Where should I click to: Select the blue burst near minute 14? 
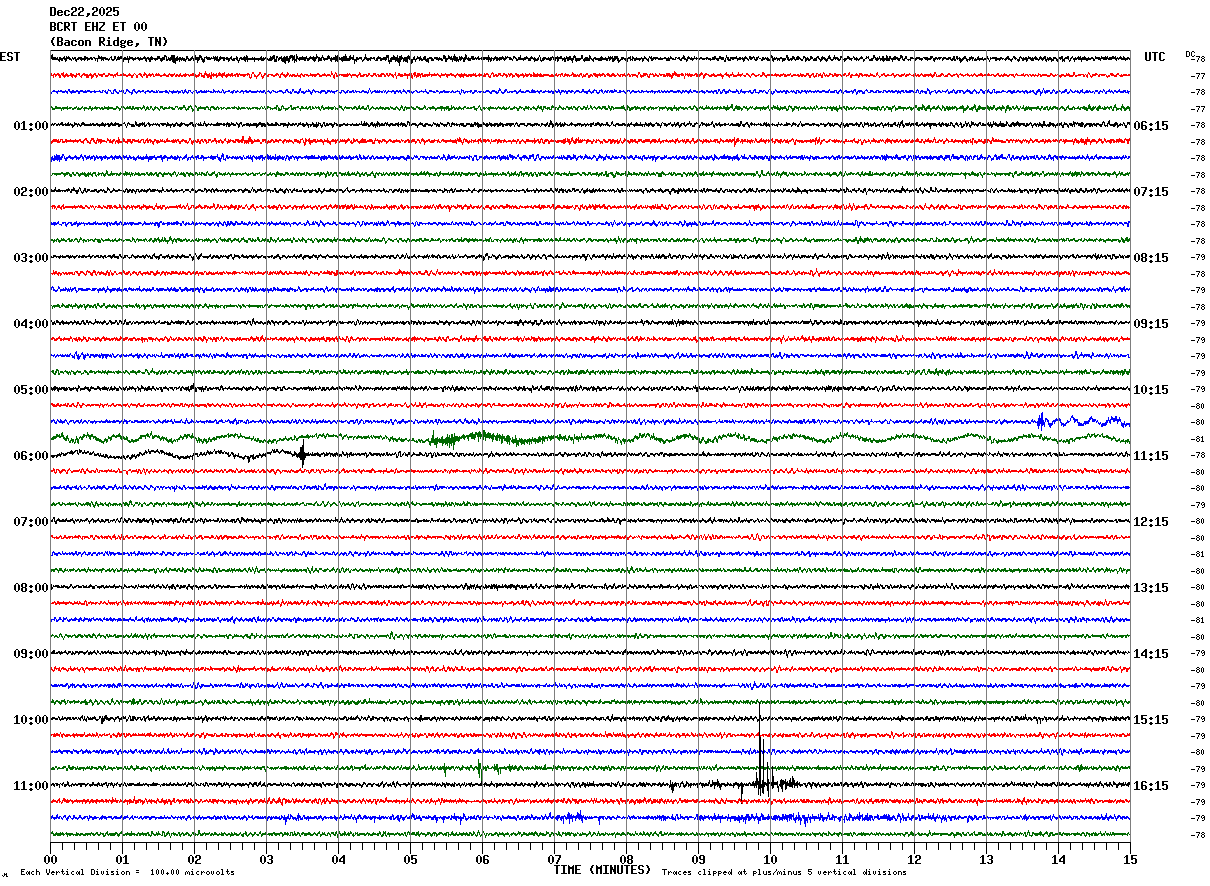pos(1042,420)
